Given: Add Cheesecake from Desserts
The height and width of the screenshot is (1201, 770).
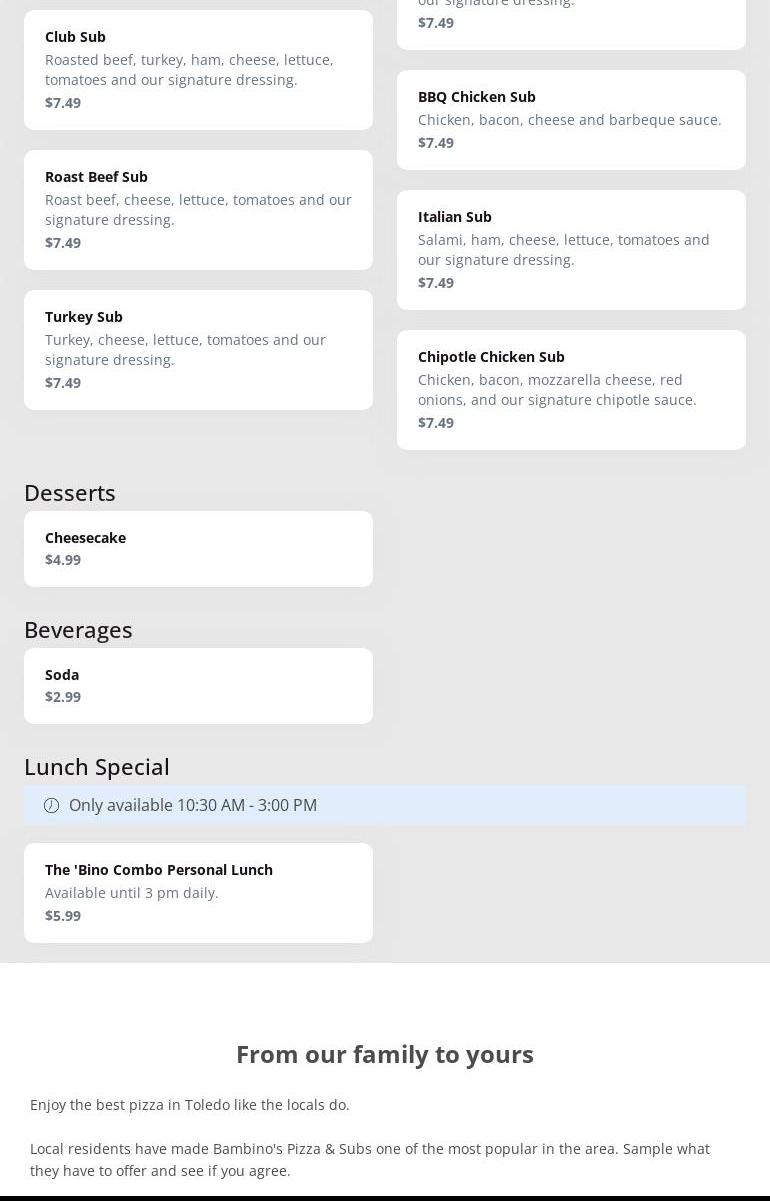Looking at the screenshot, I should (198, 548).
